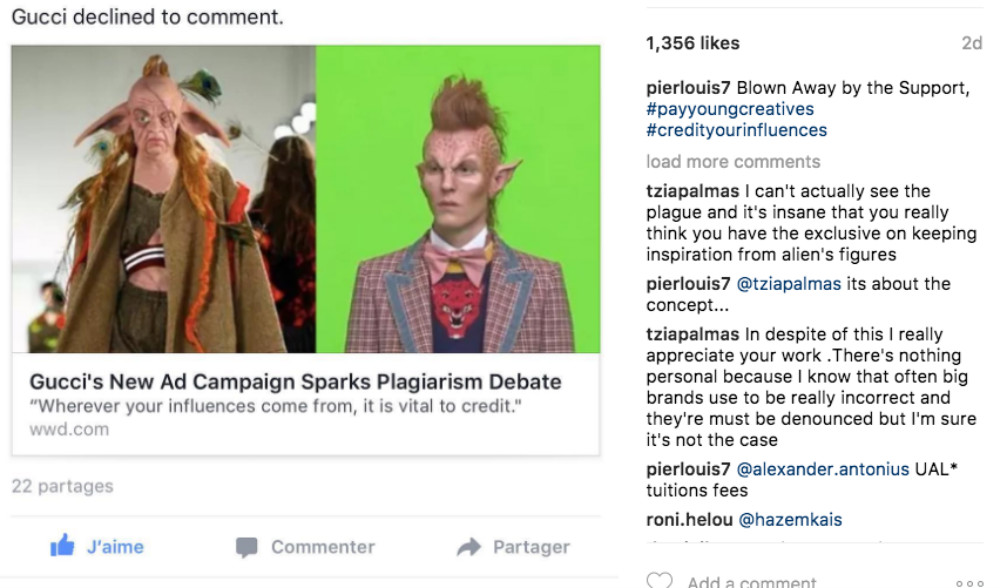Click the Partager share arrow icon
The height and width of the screenshot is (588, 1000).
tap(469, 547)
